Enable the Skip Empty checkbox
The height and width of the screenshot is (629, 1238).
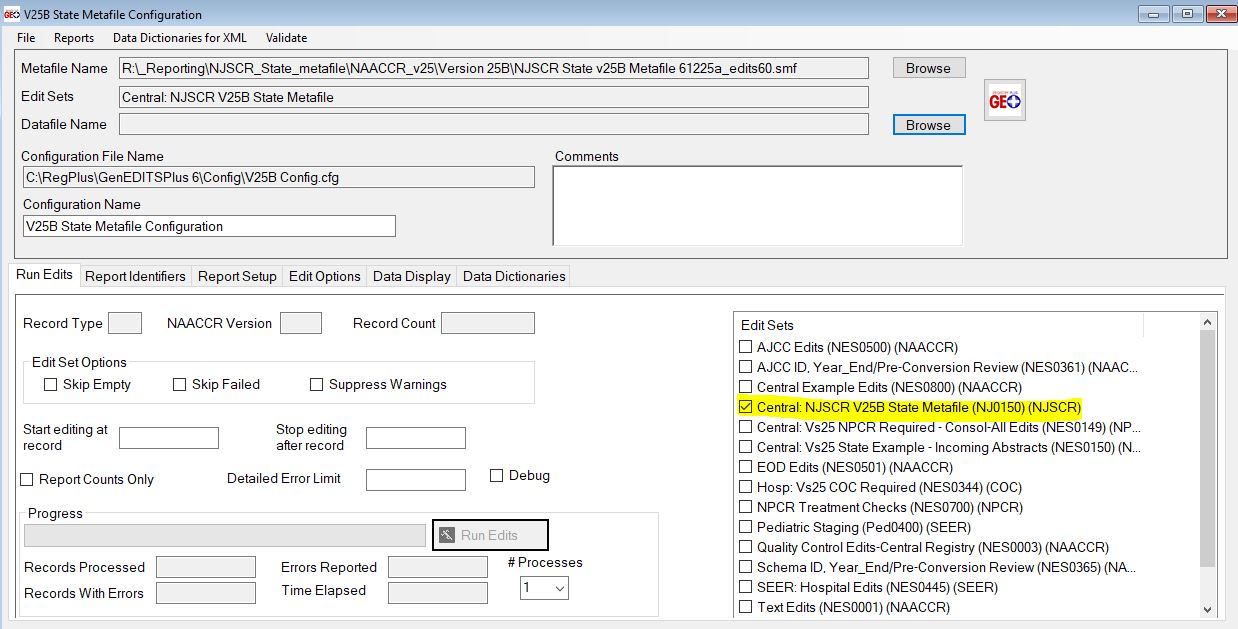click(x=51, y=384)
